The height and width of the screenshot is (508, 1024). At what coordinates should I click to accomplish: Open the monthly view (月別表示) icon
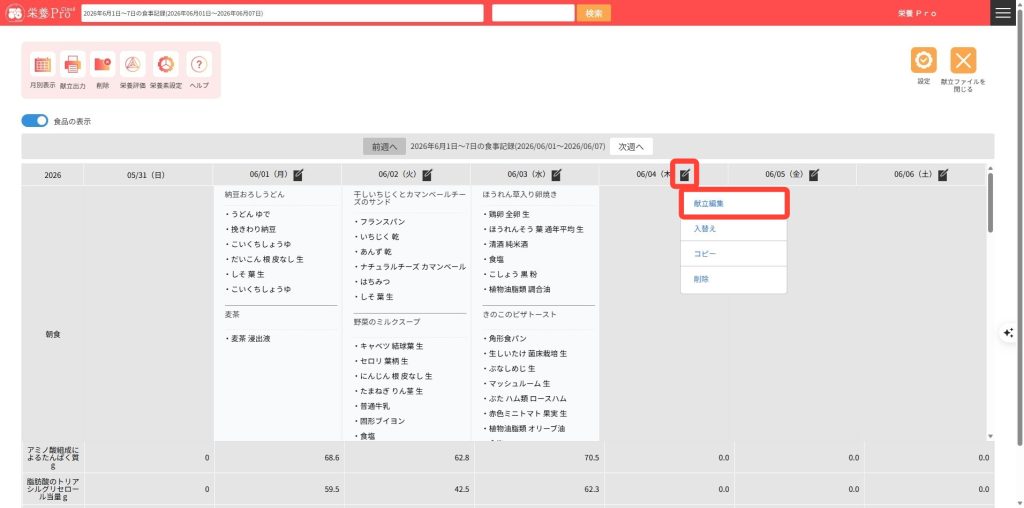click(x=42, y=65)
